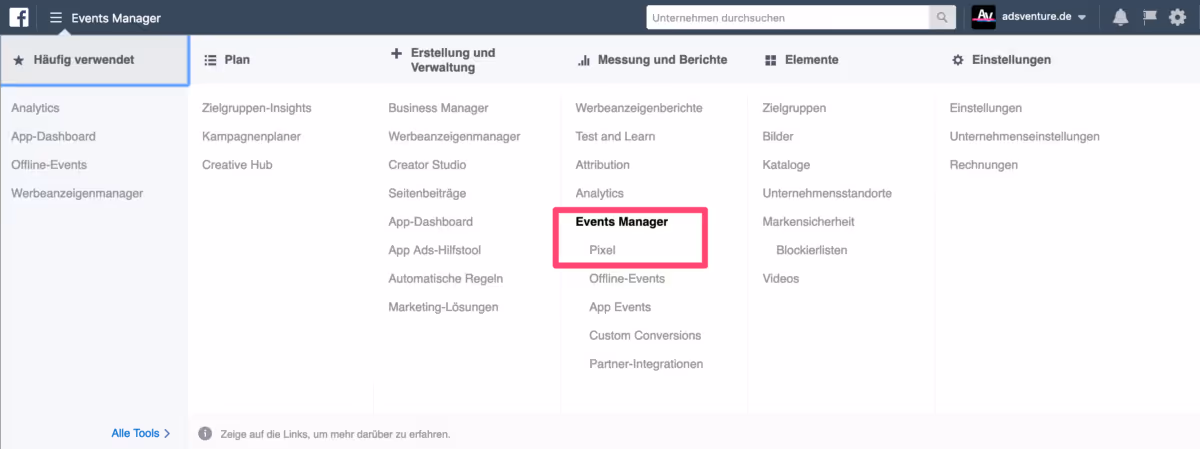The height and width of the screenshot is (449, 1200).
Task: Open Alle Tools link
Action: coord(141,433)
